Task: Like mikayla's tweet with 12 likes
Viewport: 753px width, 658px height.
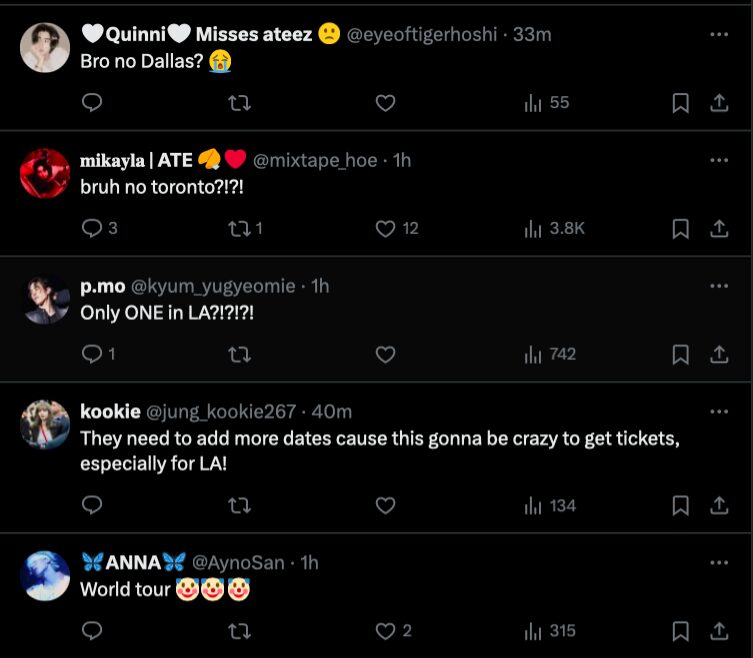Action: (385, 229)
